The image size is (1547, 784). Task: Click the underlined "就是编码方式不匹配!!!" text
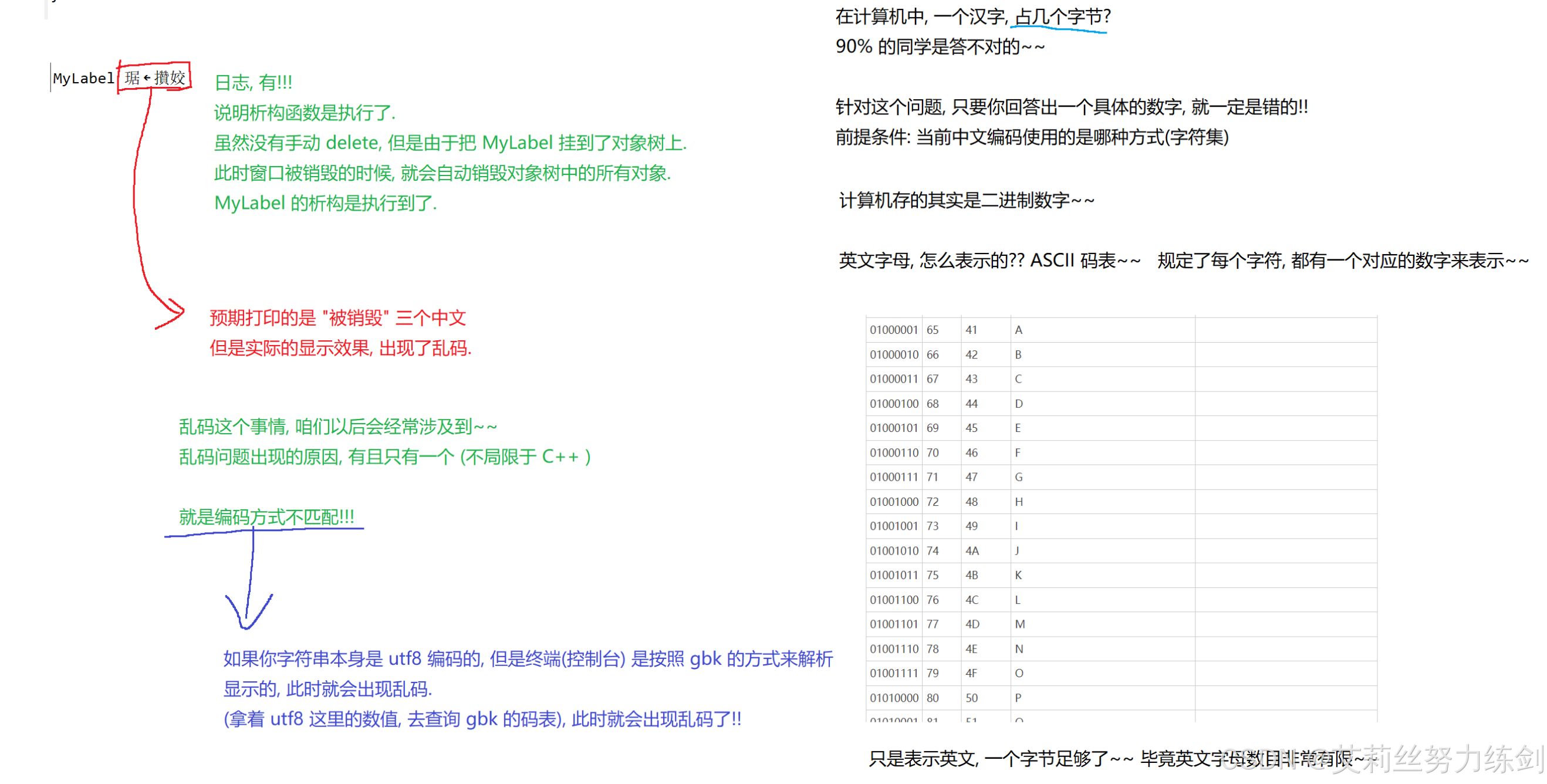[x=266, y=516]
